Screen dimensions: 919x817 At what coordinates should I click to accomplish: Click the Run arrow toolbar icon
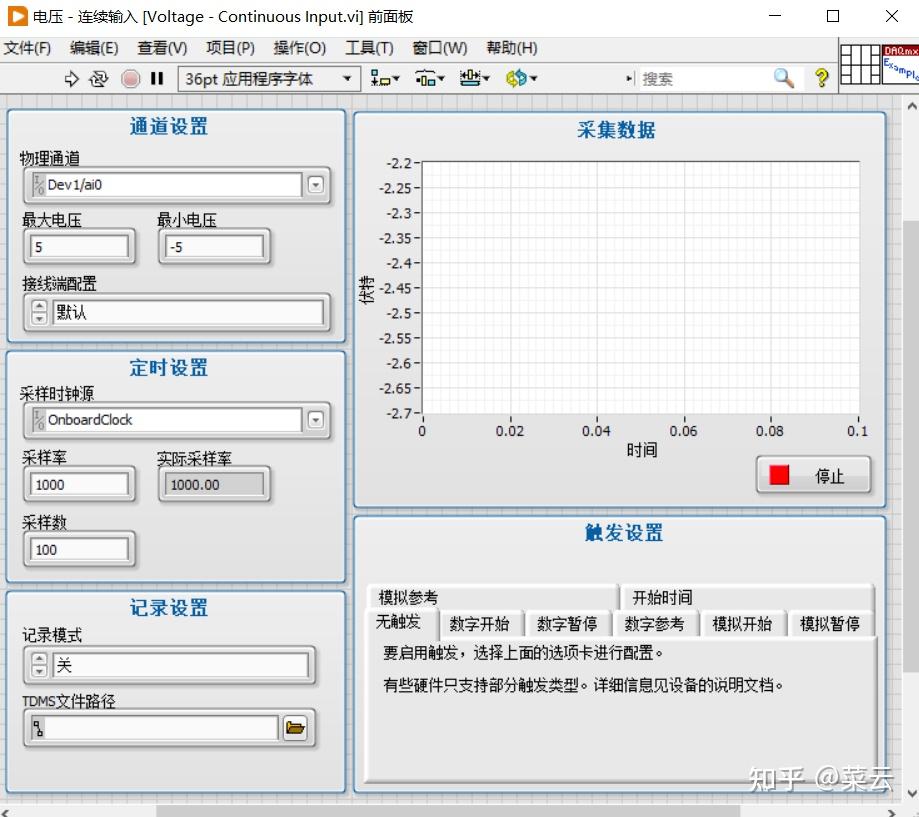point(71,79)
